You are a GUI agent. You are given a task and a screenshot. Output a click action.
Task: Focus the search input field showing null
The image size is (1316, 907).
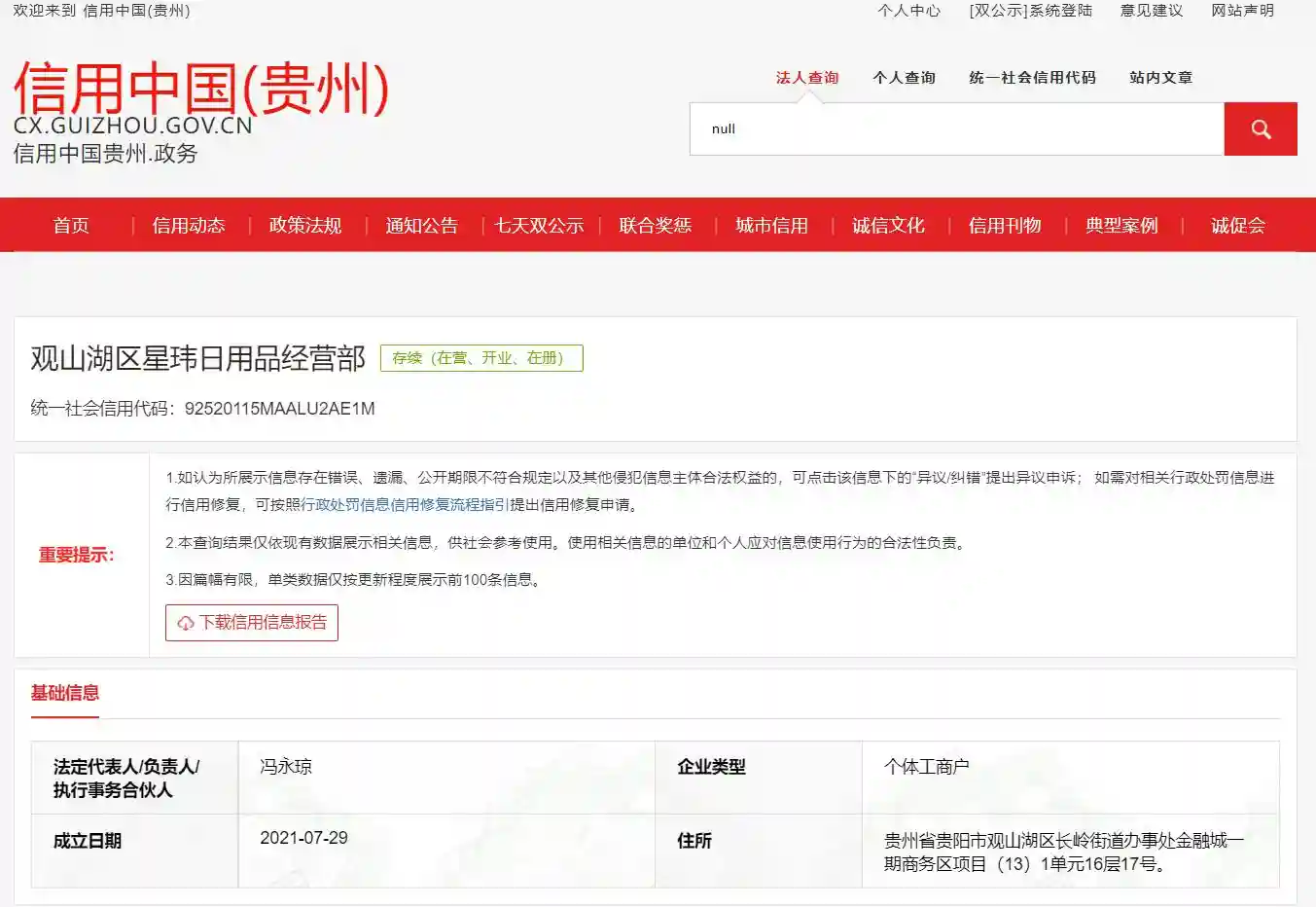[x=957, y=128]
